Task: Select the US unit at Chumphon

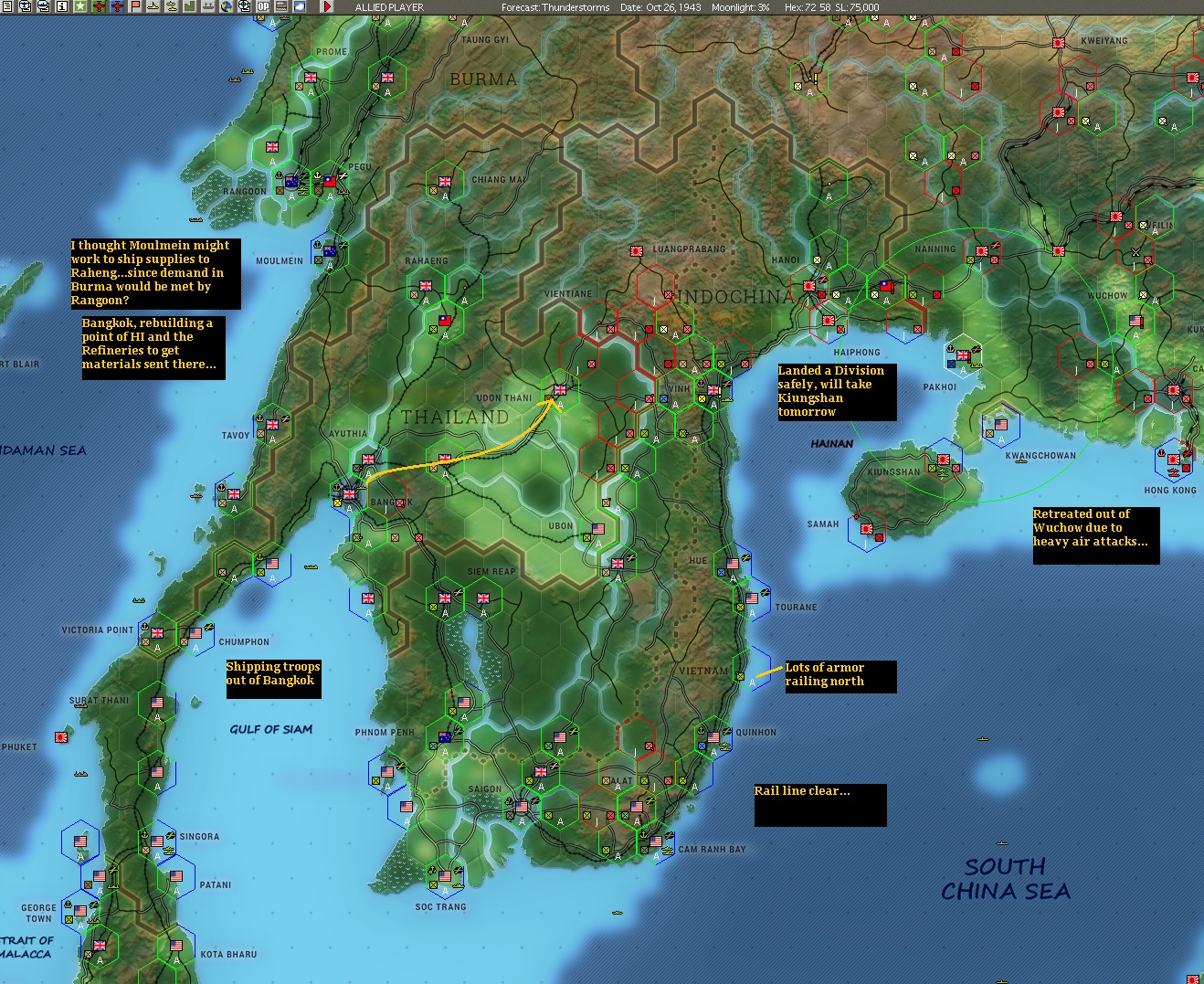Action: coord(195,633)
